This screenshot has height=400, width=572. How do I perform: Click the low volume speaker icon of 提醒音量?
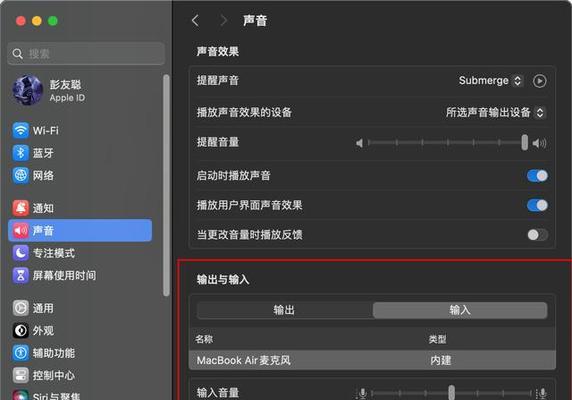(x=359, y=143)
